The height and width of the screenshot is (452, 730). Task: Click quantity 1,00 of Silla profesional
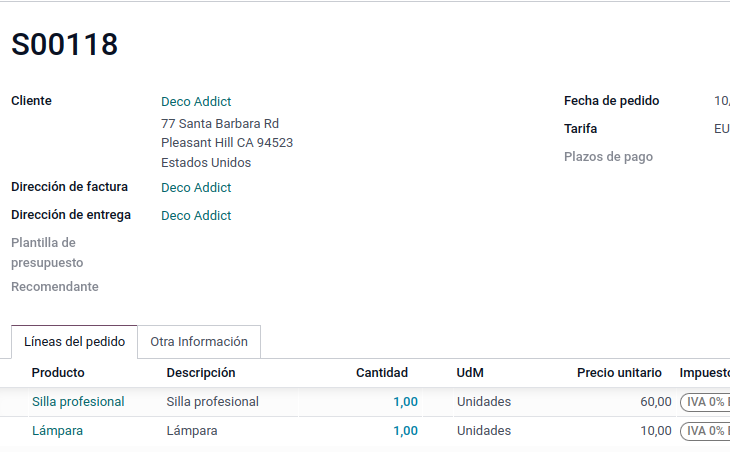click(405, 401)
